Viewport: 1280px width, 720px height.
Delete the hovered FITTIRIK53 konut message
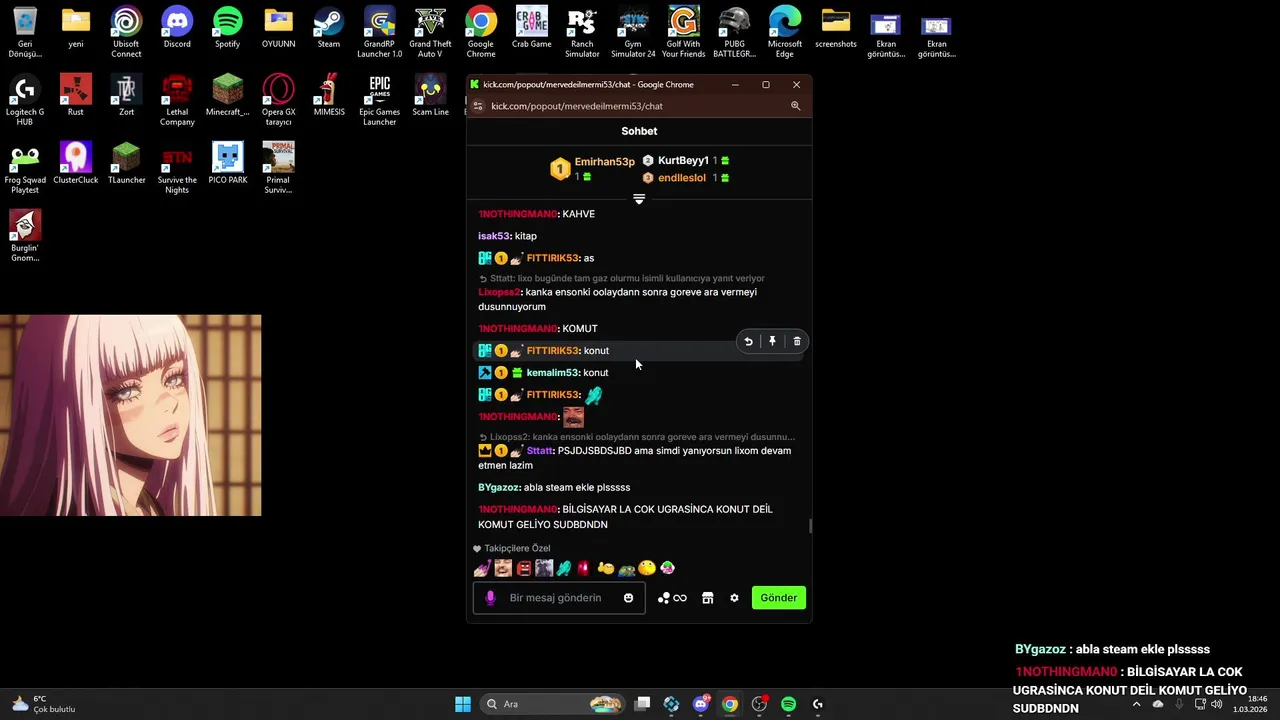coord(797,342)
